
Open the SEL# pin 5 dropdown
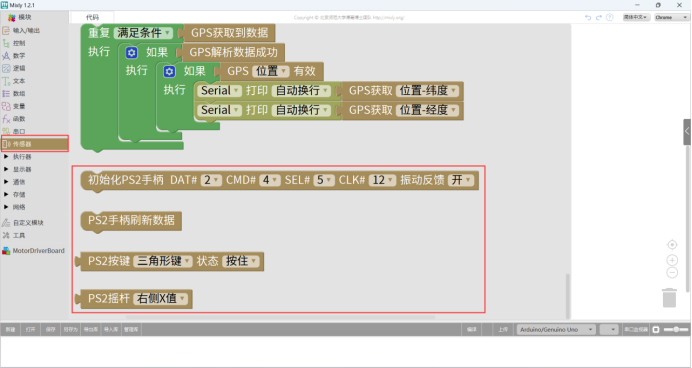(x=324, y=180)
